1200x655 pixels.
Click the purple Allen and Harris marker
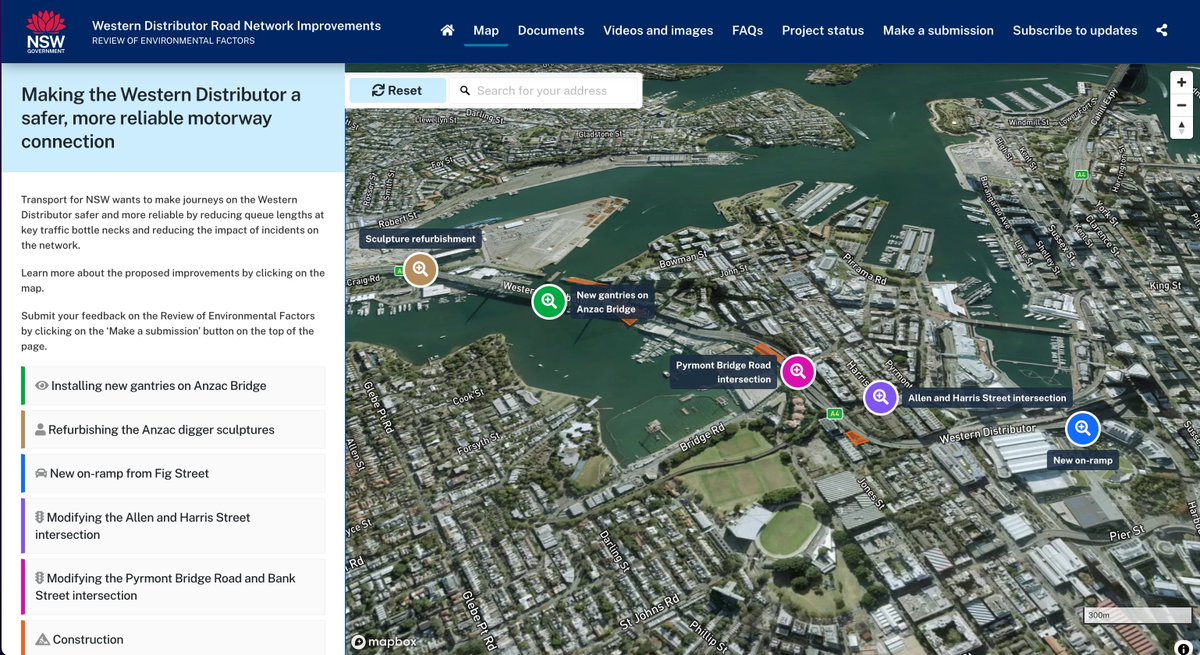click(881, 397)
